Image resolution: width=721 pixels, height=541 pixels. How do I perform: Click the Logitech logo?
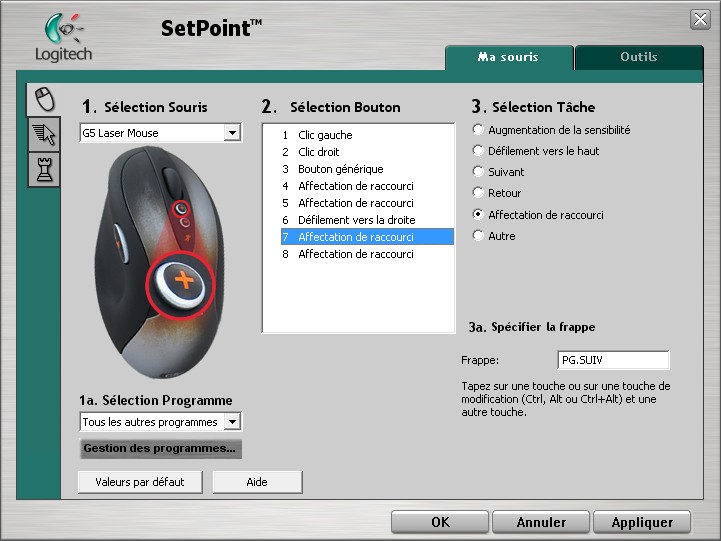point(64,38)
